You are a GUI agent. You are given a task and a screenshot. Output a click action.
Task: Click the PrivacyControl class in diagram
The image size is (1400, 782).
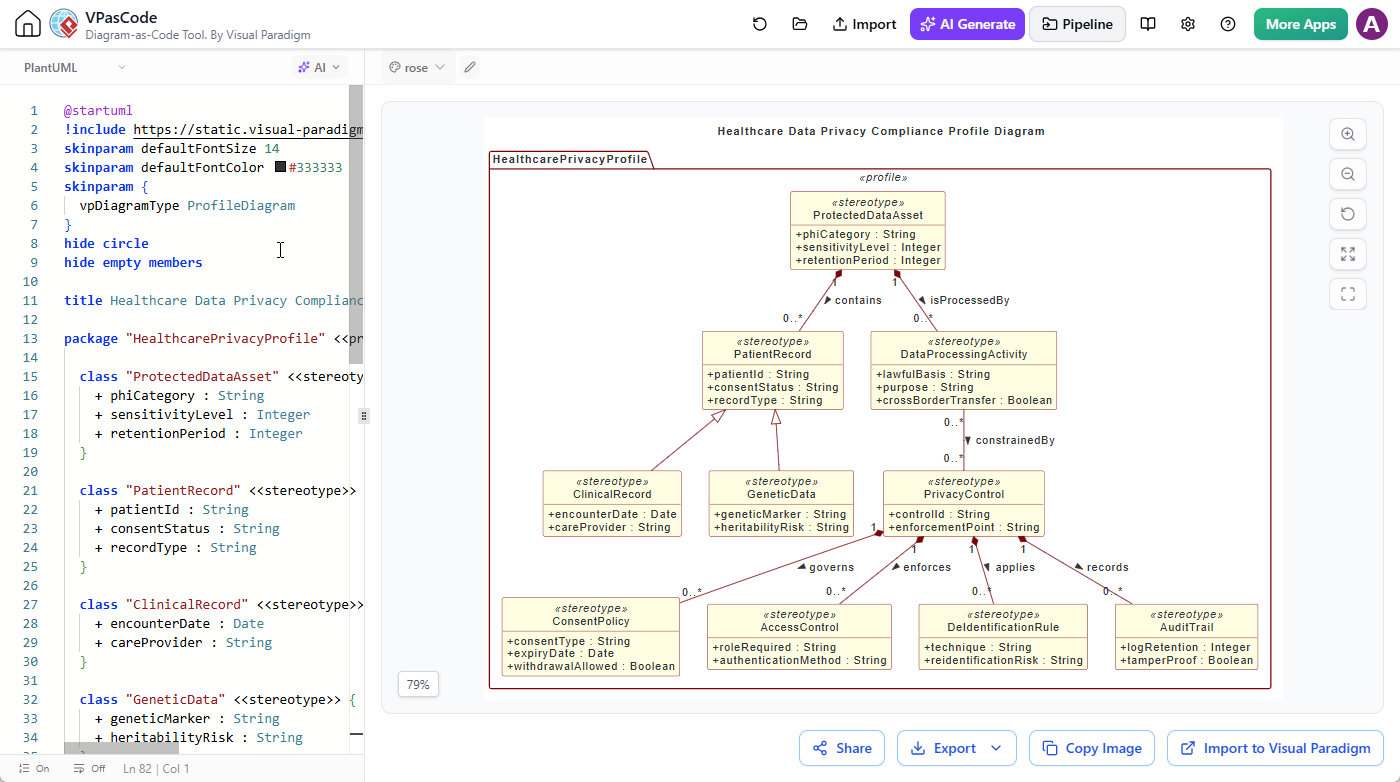coord(964,503)
